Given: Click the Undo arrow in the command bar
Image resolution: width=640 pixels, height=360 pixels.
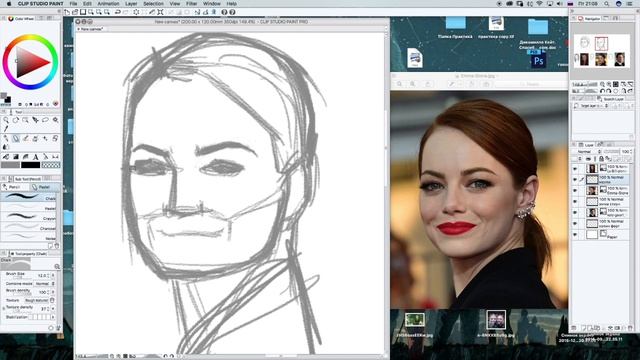Looking at the screenshot, I should click(x=118, y=12).
